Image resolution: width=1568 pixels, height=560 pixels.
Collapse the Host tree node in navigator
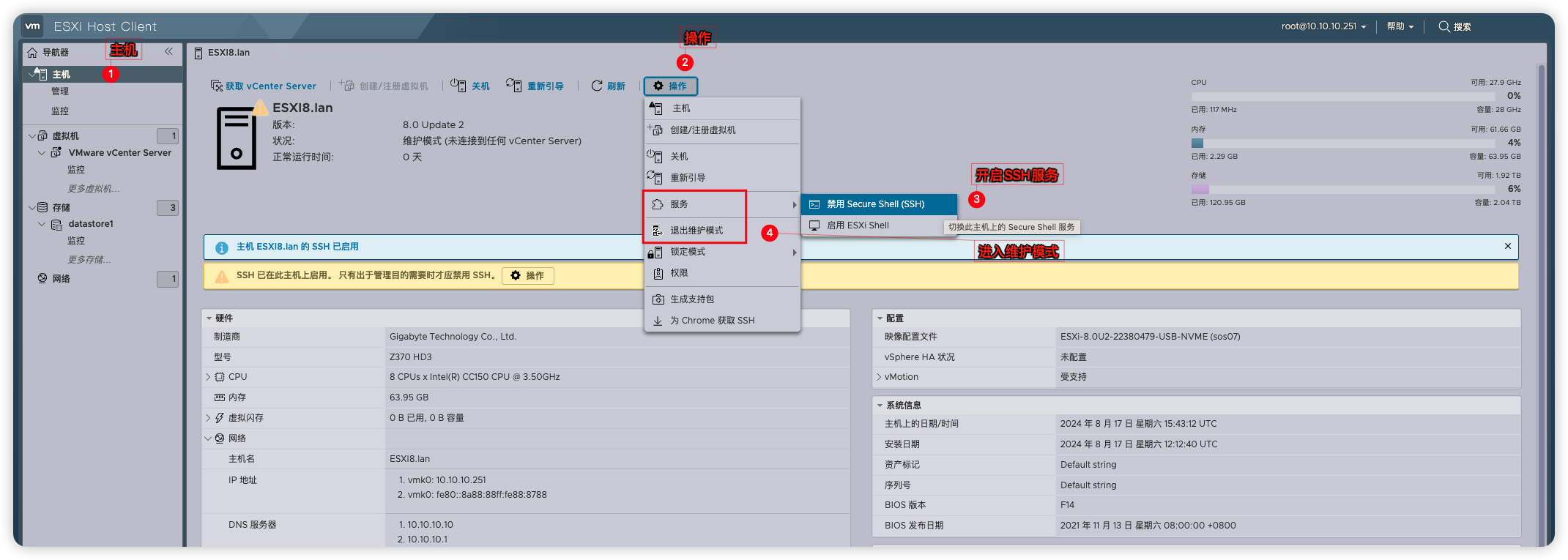tap(31, 74)
